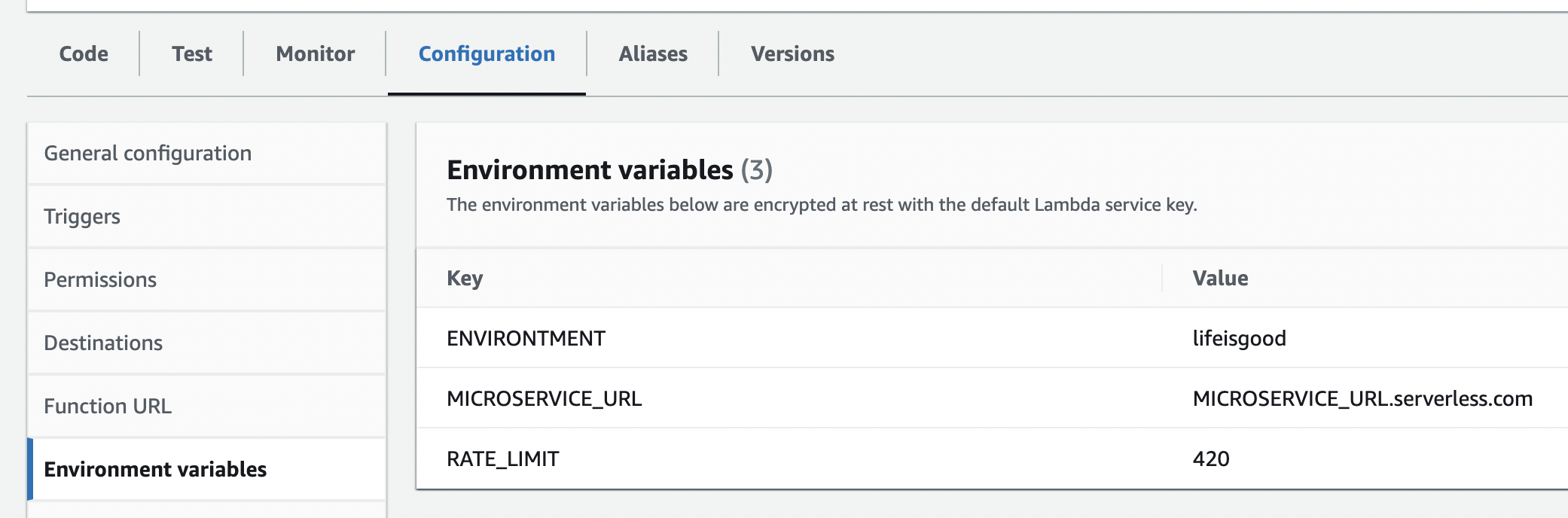This screenshot has width=1568, height=518.
Task: Open the Destinations section
Action: point(103,343)
